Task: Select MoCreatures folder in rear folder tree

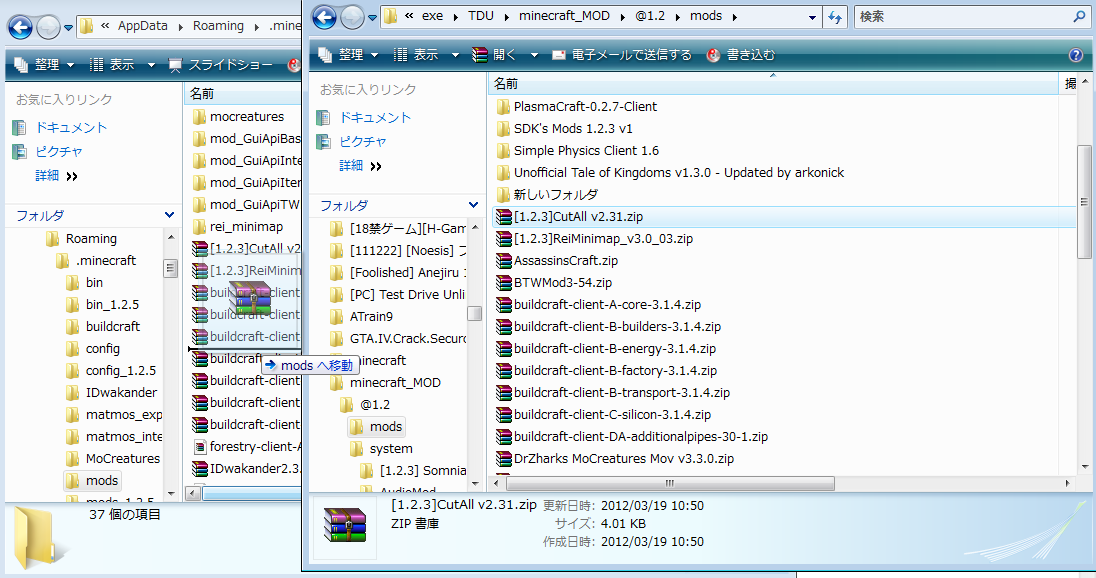Action: [113, 458]
